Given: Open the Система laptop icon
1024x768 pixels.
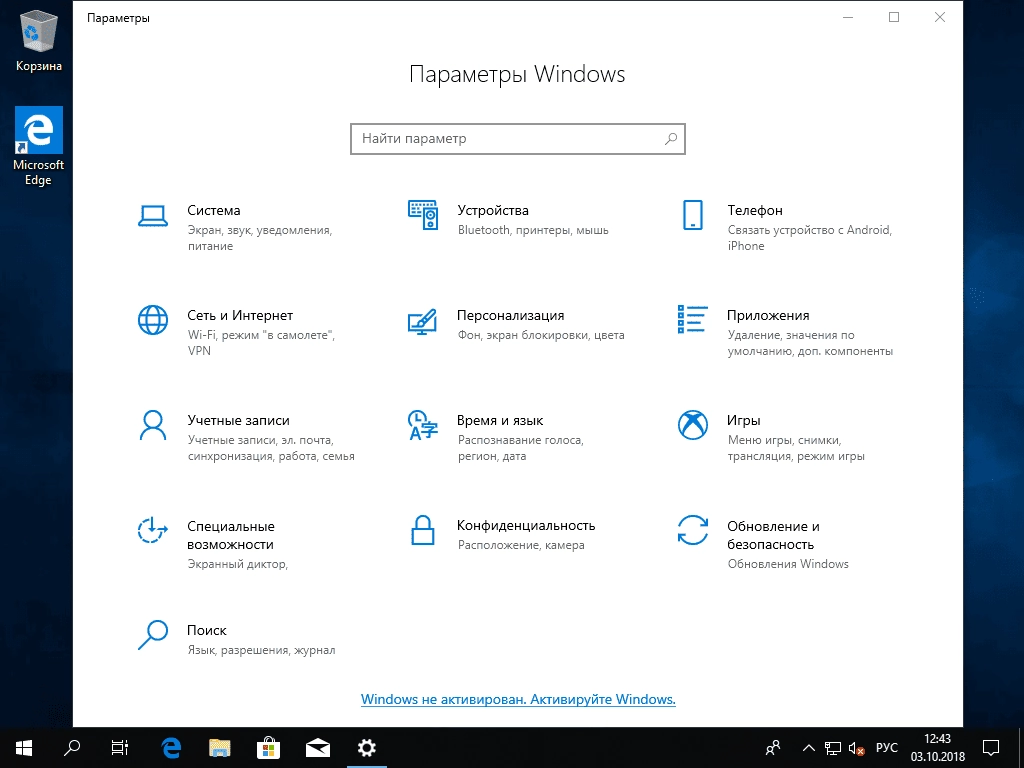Looking at the screenshot, I should tap(153, 216).
